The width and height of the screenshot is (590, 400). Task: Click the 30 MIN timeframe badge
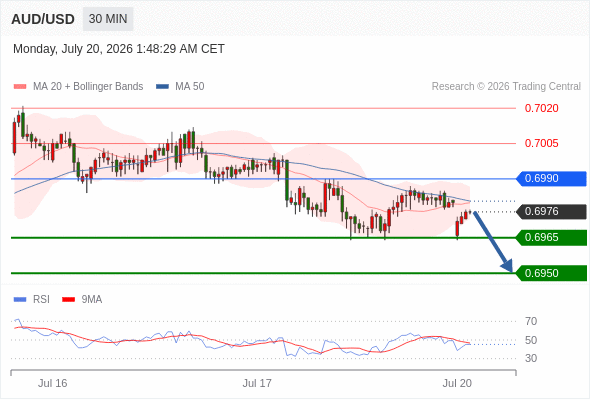tap(108, 19)
